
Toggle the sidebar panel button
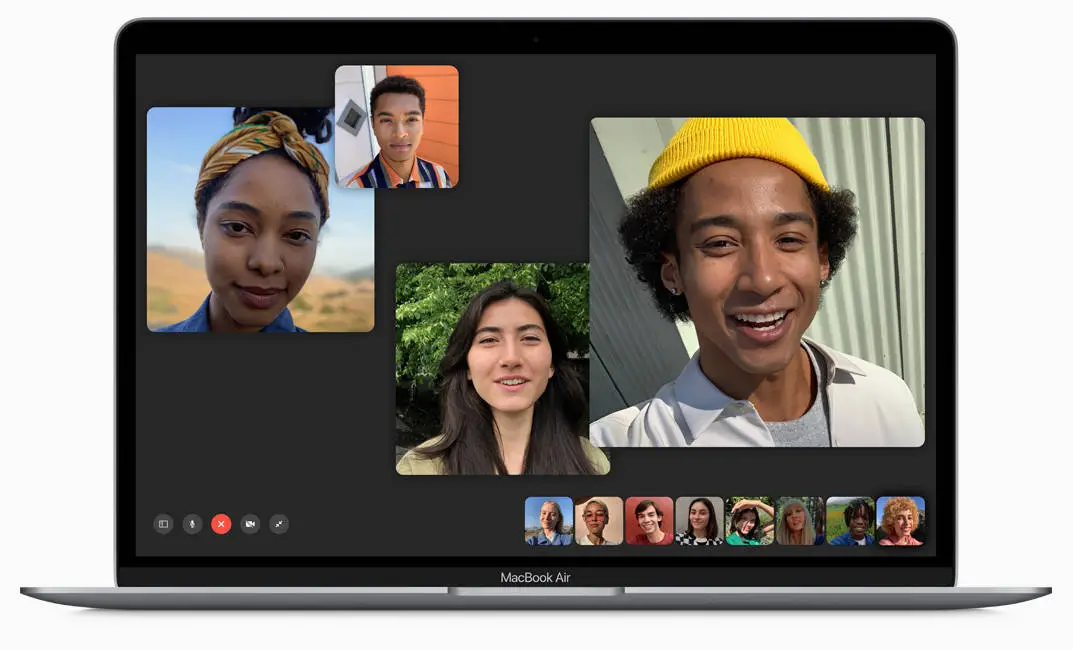click(x=164, y=524)
